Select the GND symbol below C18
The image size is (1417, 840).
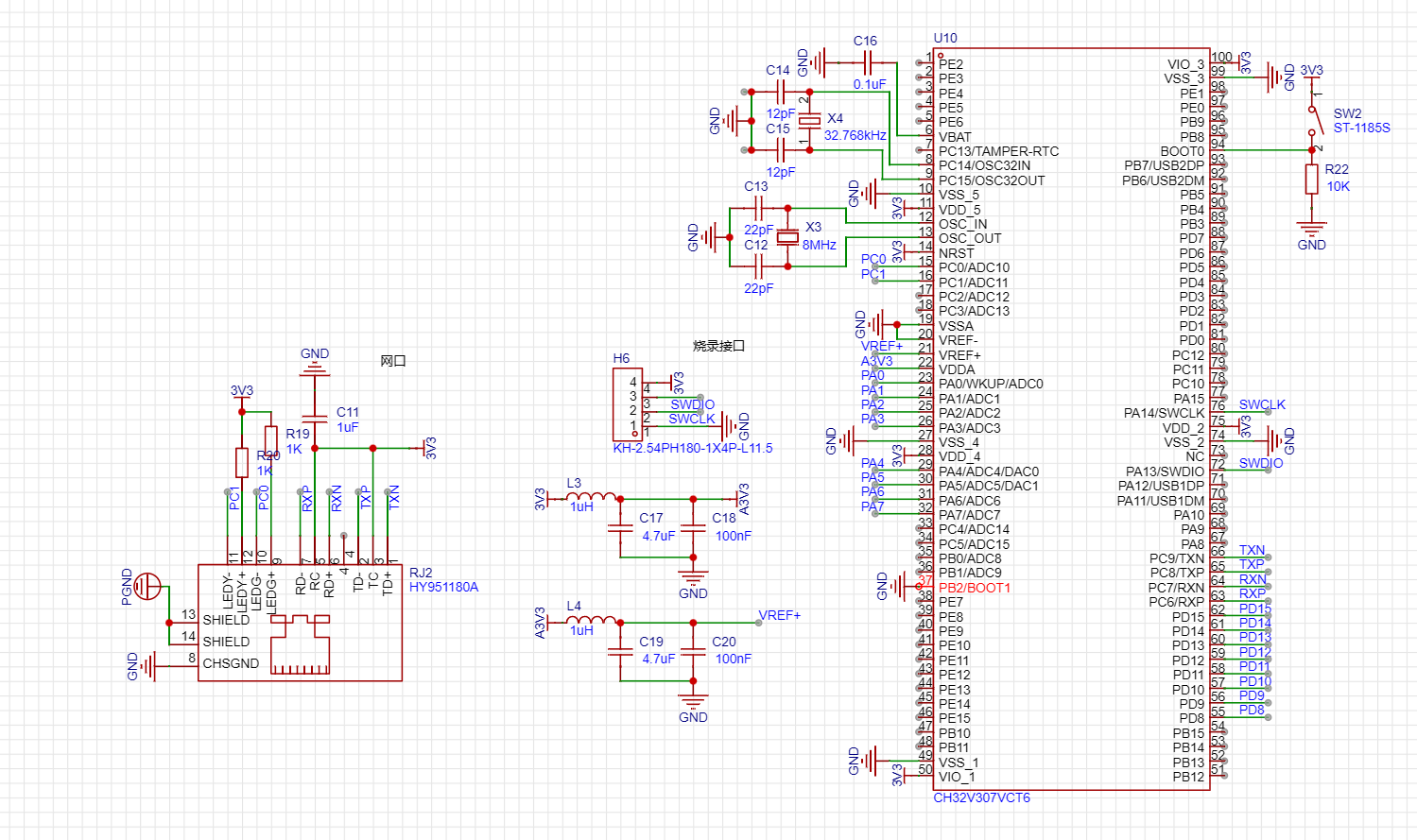pos(693,577)
